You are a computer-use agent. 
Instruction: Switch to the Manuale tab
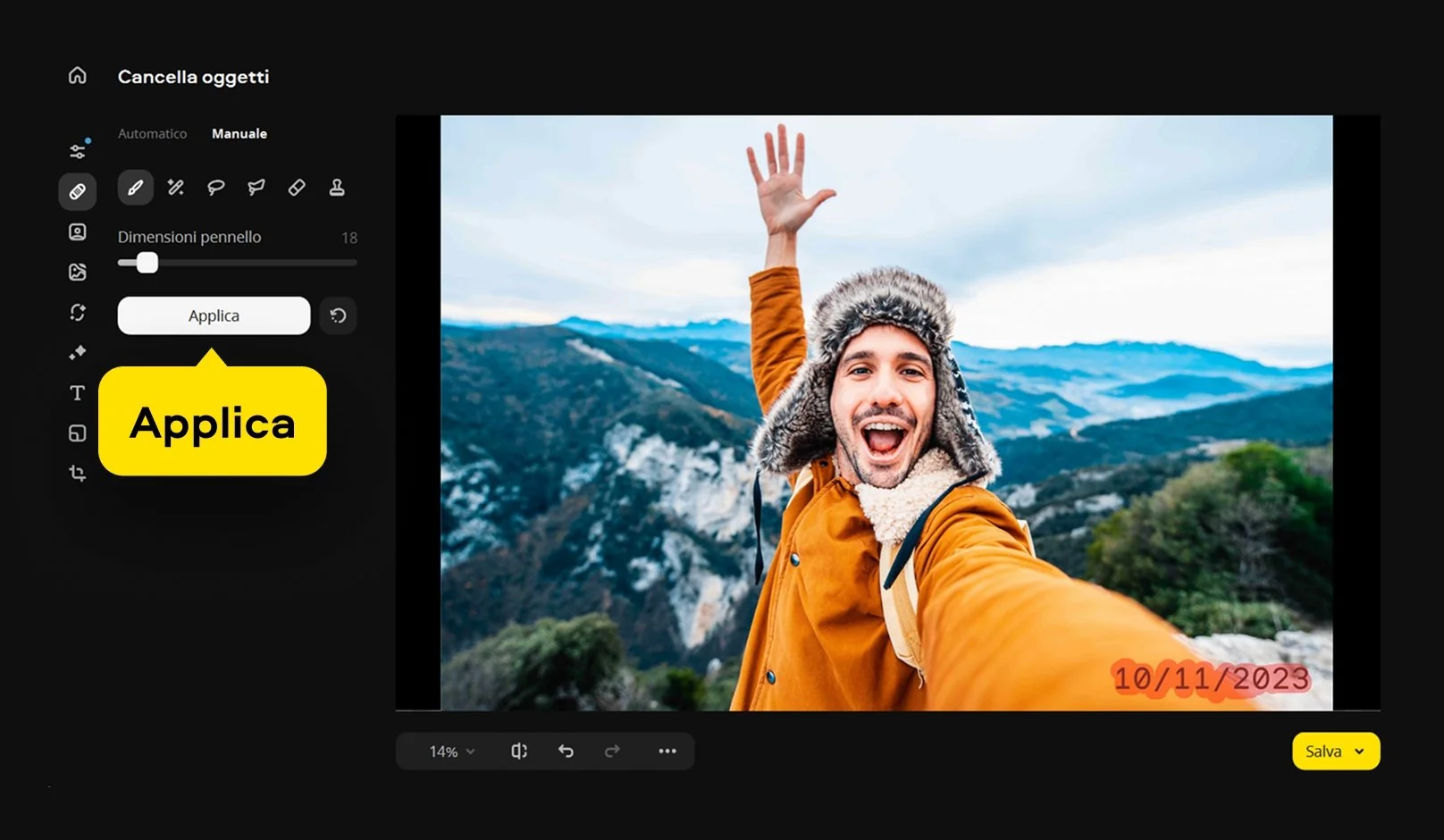tap(239, 133)
